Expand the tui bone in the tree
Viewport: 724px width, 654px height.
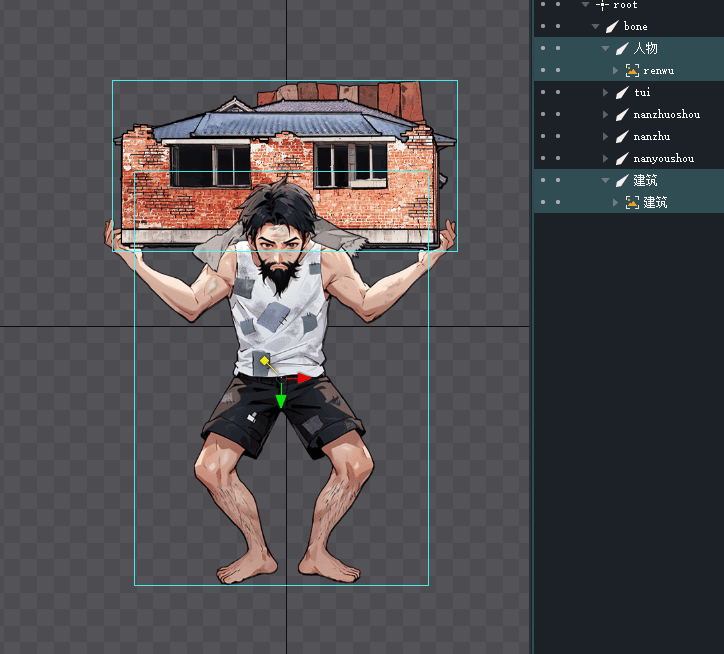point(606,92)
